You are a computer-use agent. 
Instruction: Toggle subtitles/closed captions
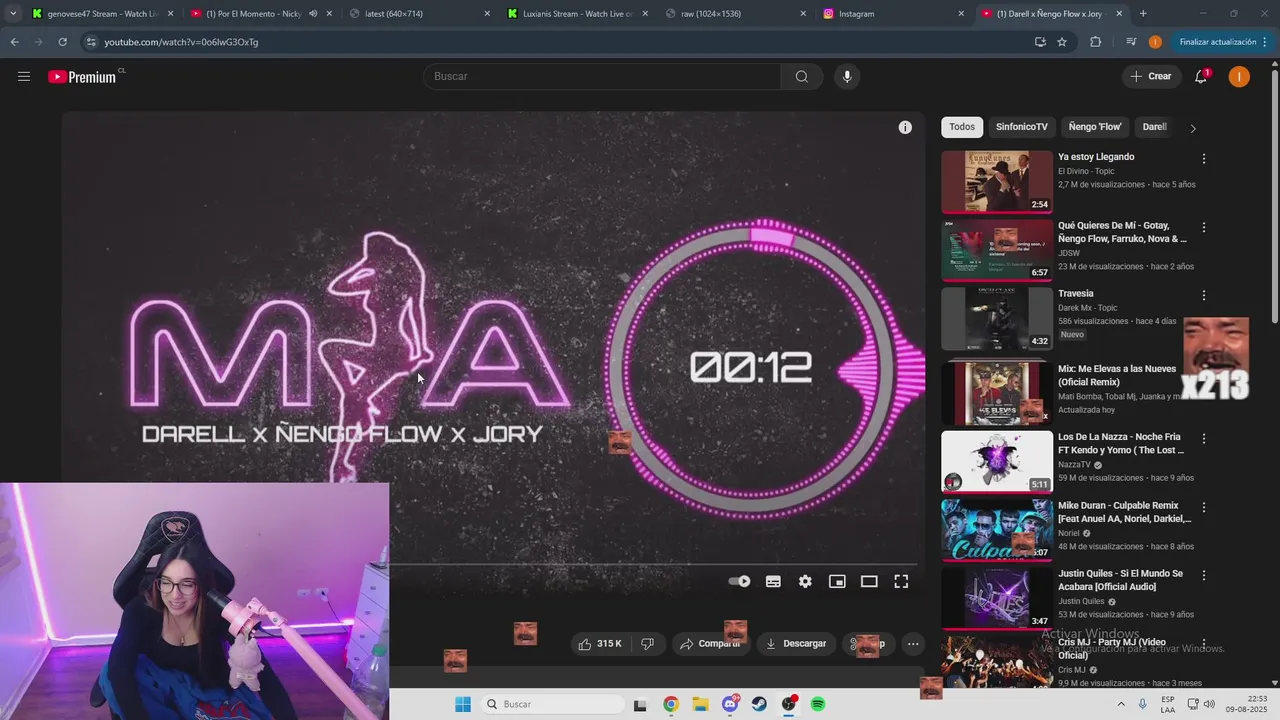[773, 581]
